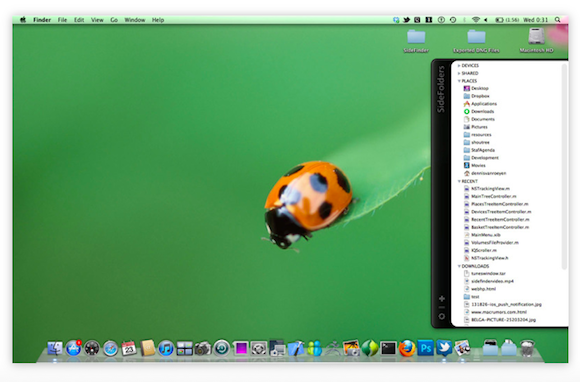Viewport: 580px width, 382px height.
Task: Open the dennisvanroeyen home folder
Action: (485, 173)
